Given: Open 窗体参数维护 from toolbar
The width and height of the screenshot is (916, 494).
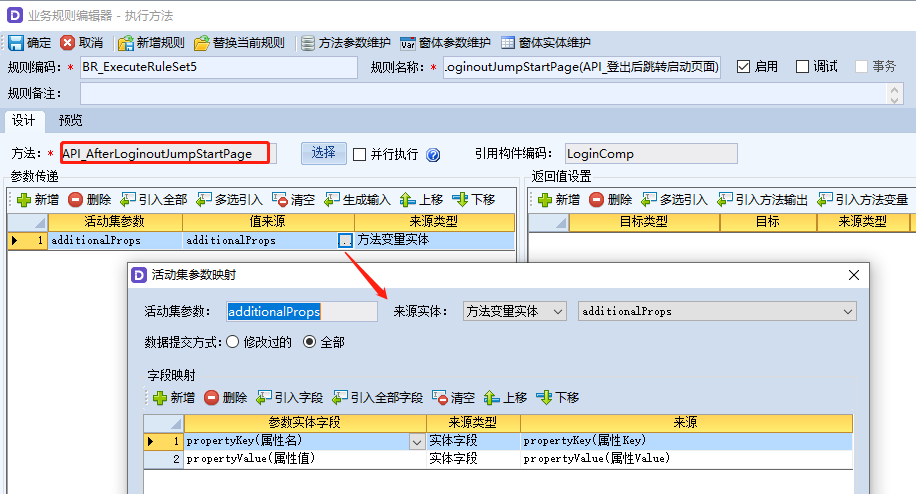Looking at the screenshot, I should click(x=408, y=43).
